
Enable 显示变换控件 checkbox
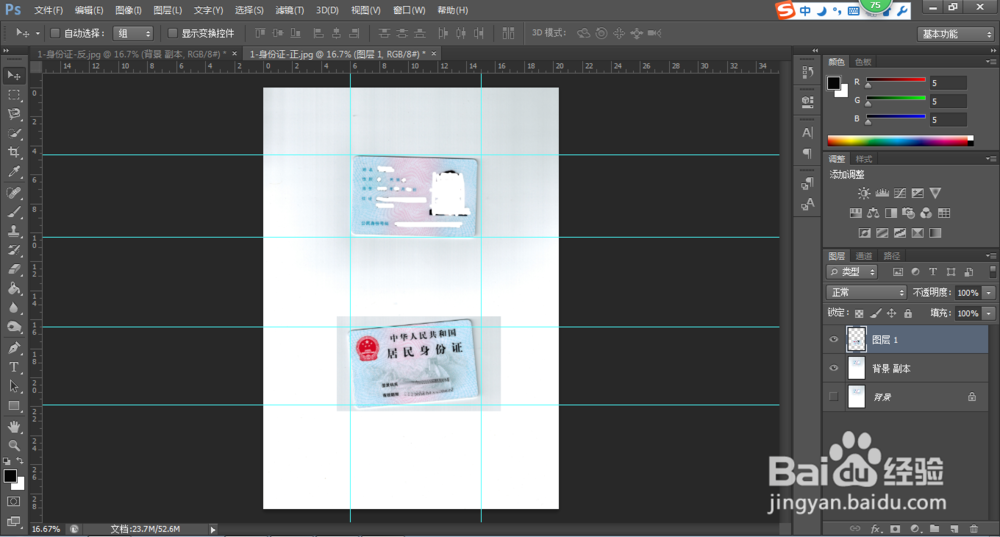tap(172, 33)
